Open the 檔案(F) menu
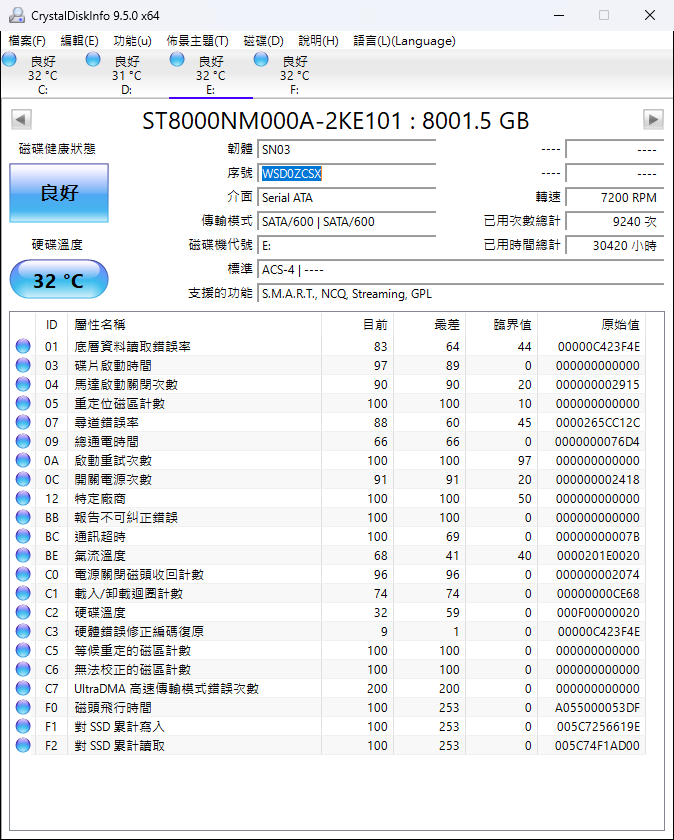 tap(27, 41)
